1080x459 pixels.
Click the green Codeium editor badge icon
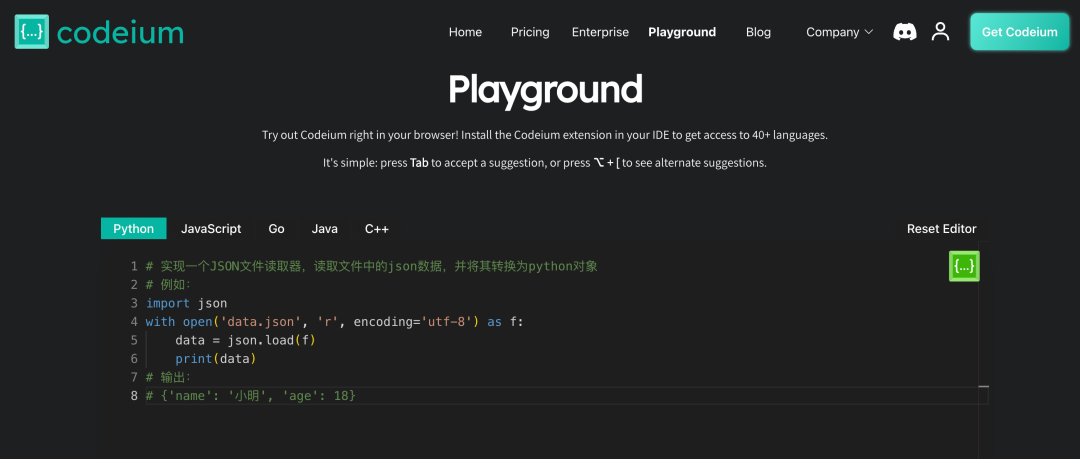[964, 266]
